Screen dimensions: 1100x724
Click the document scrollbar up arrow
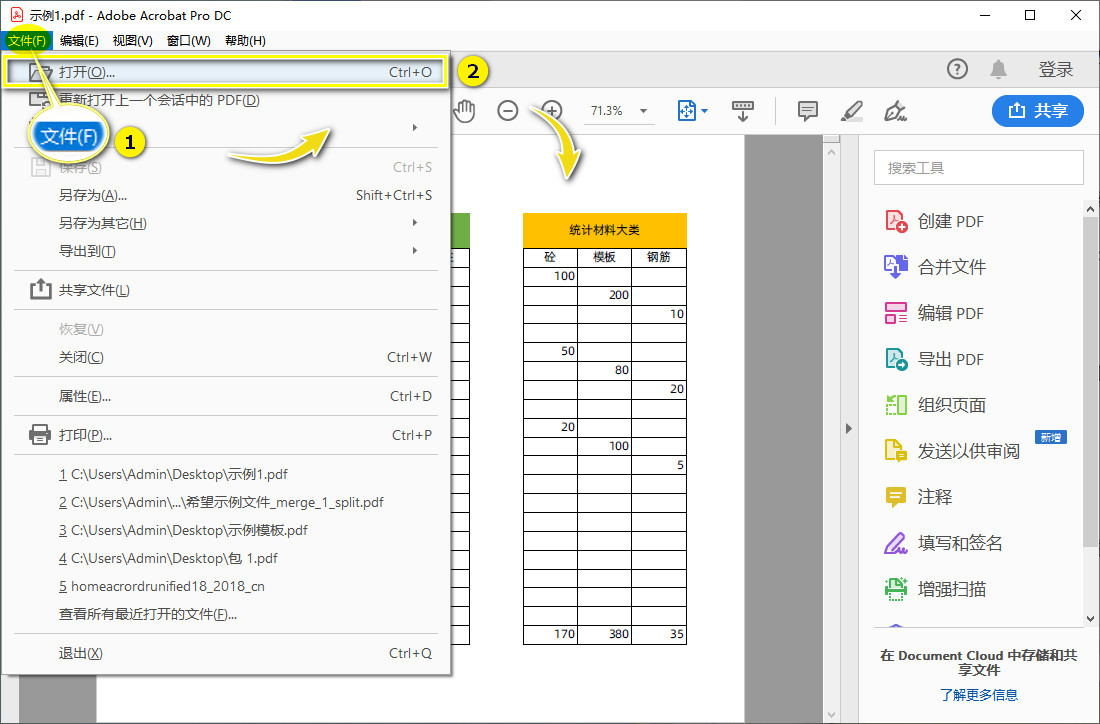(831, 151)
